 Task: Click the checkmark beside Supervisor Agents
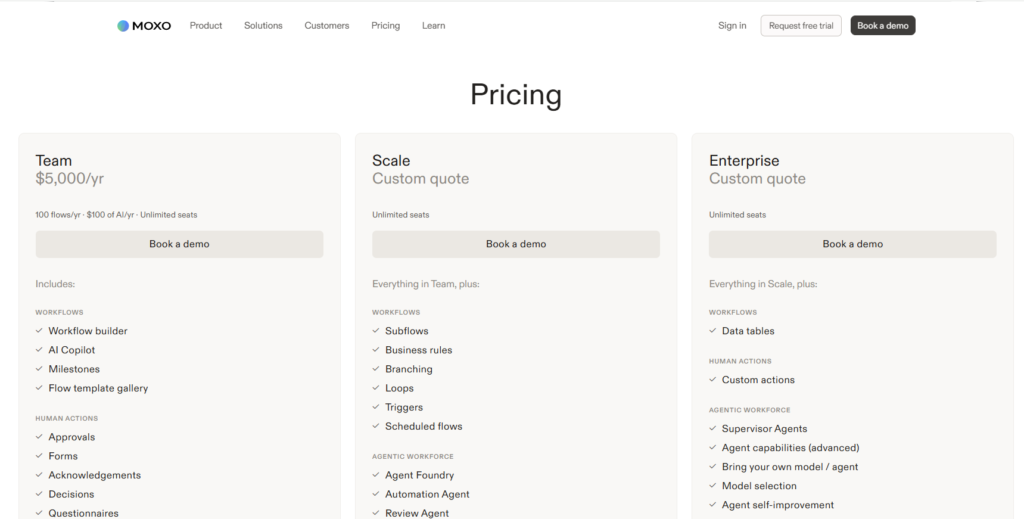tap(712, 428)
